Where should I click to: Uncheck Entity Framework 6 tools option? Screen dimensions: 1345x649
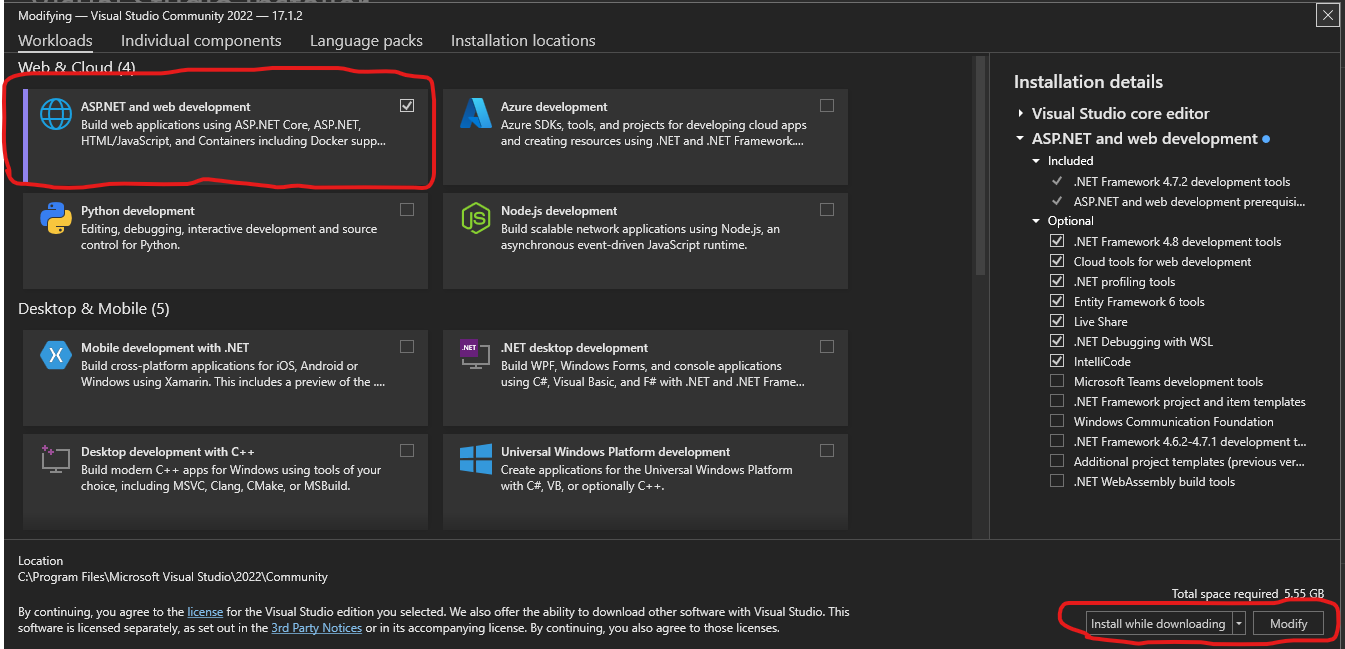click(1057, 301)
